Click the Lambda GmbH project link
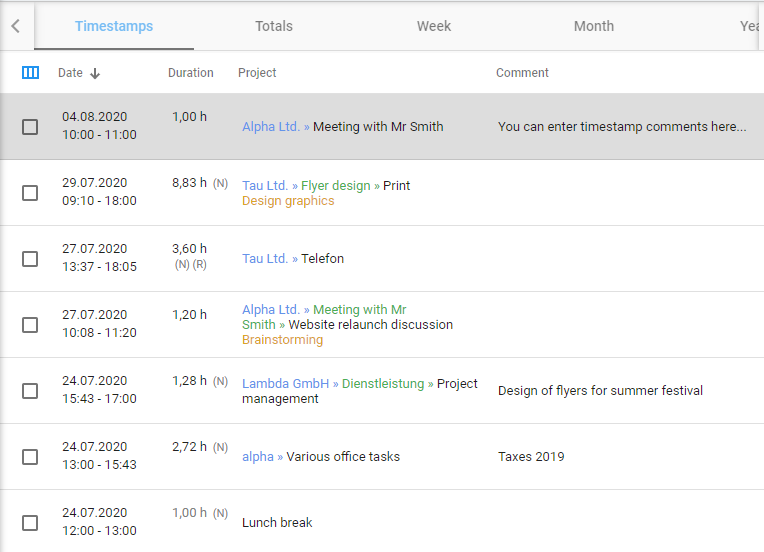This screenshot has height=552, width=764. pyautogui.click(x=285, y=384)
